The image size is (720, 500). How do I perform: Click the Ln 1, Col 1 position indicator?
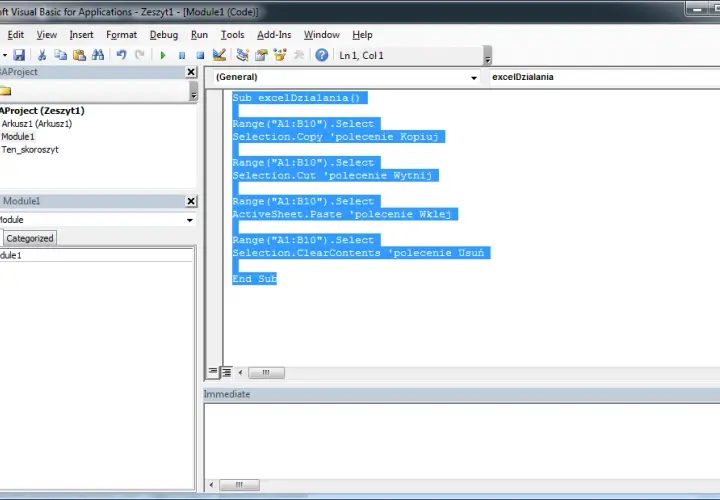pyautogui.click(x=361, y=56)
